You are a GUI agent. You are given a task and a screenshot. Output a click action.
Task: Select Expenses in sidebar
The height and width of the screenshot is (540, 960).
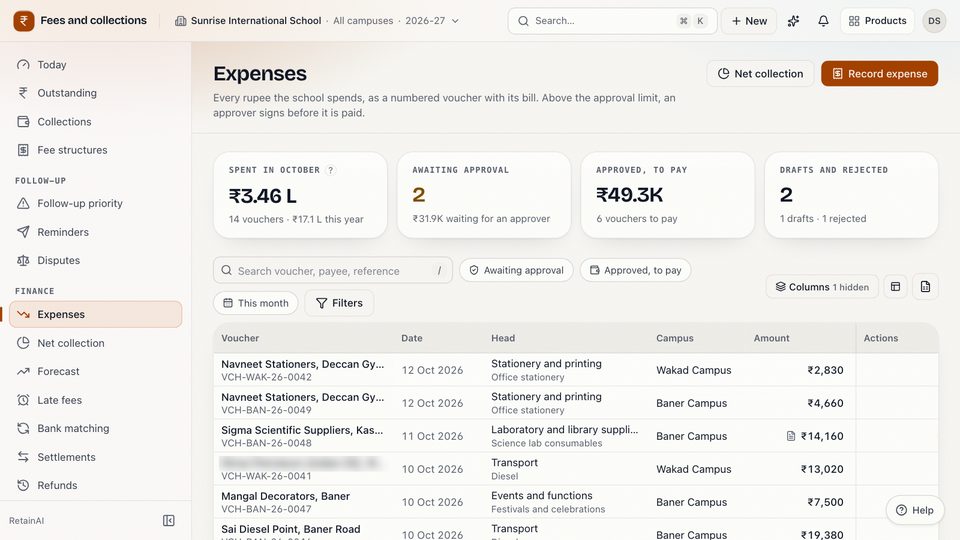tap(96, 314)
